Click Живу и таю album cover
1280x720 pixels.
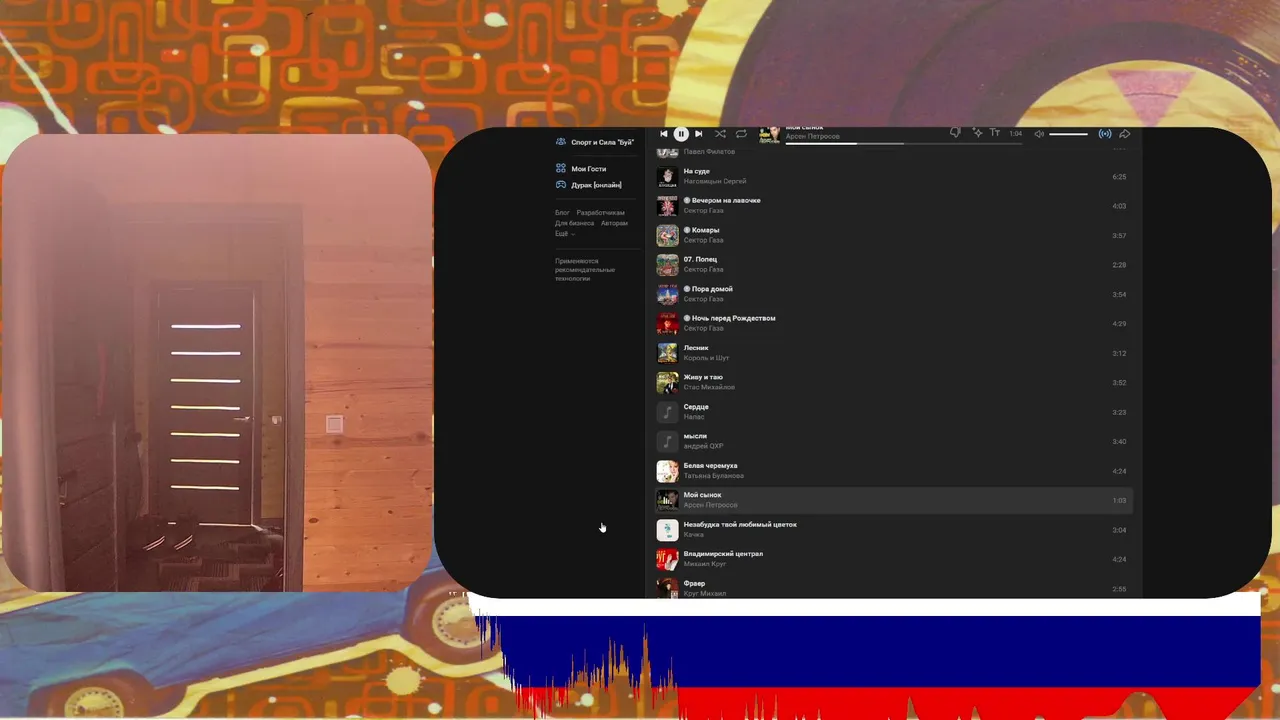coord(667,383)
